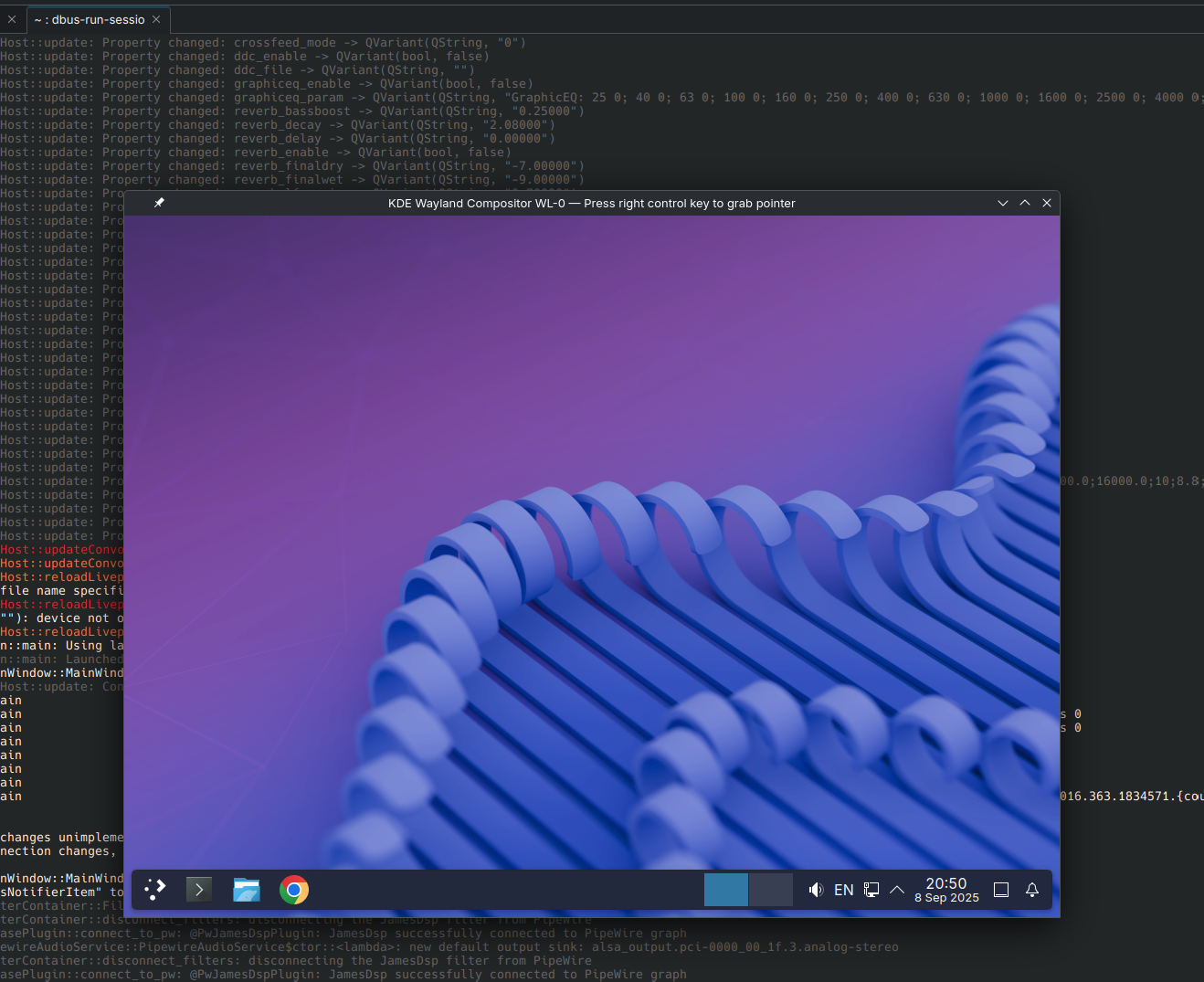Click the reverb_decay log line
This screenshot has height=982, width=1204.
pos(278,125)
